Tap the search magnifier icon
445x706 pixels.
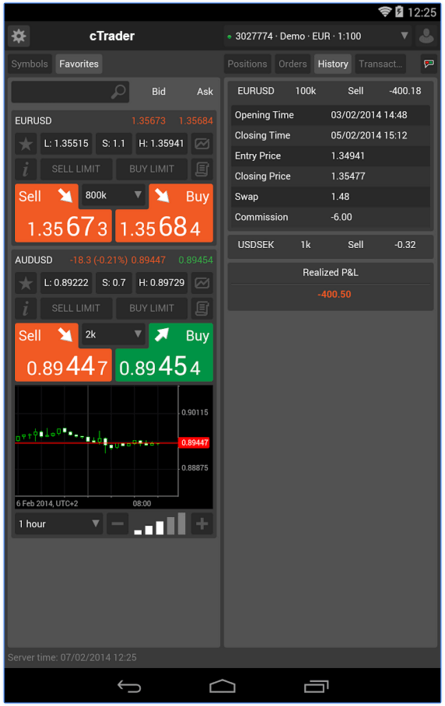click(118, 91)
